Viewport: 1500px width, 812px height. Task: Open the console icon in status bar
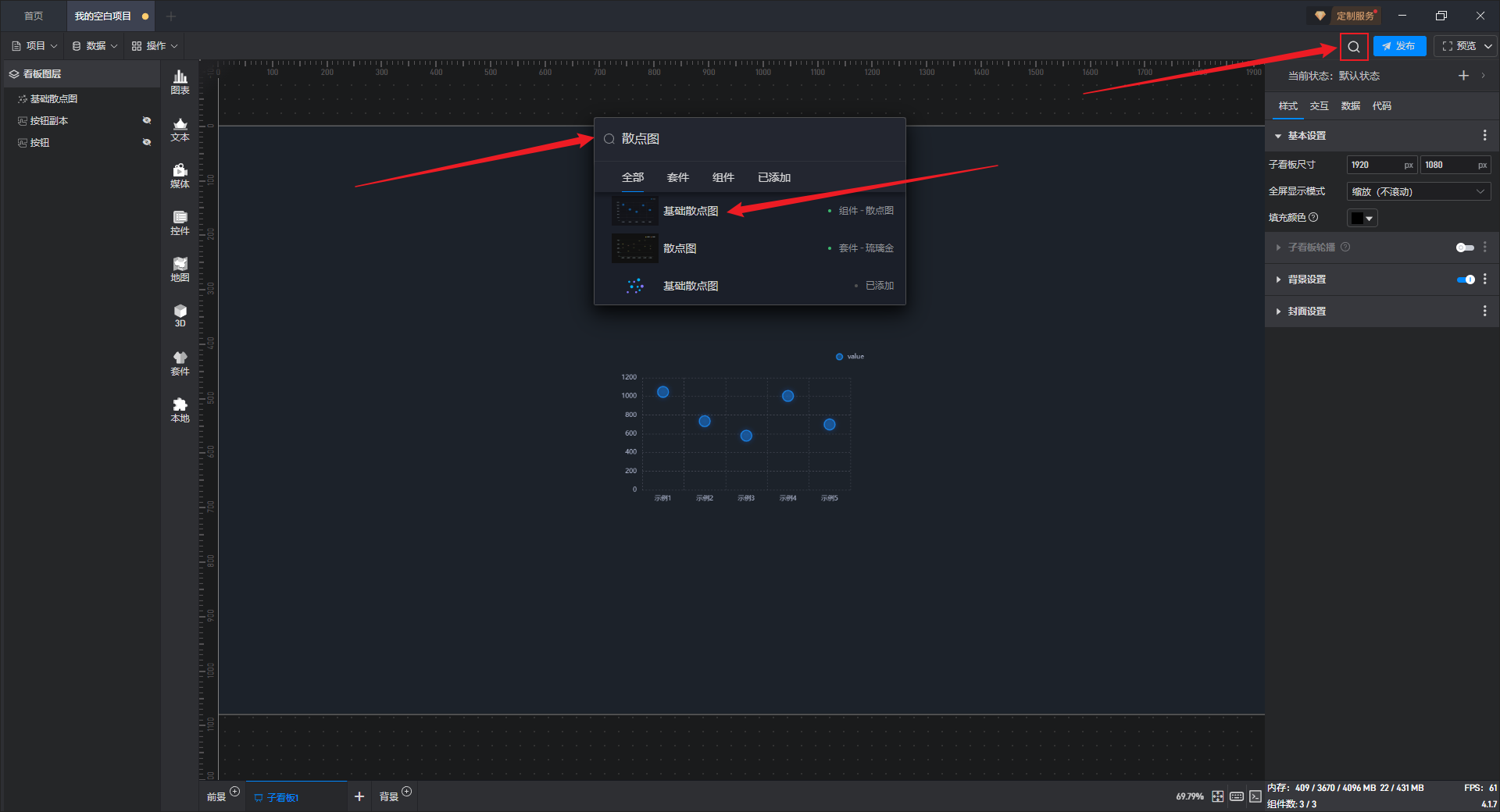[1255, 796]
